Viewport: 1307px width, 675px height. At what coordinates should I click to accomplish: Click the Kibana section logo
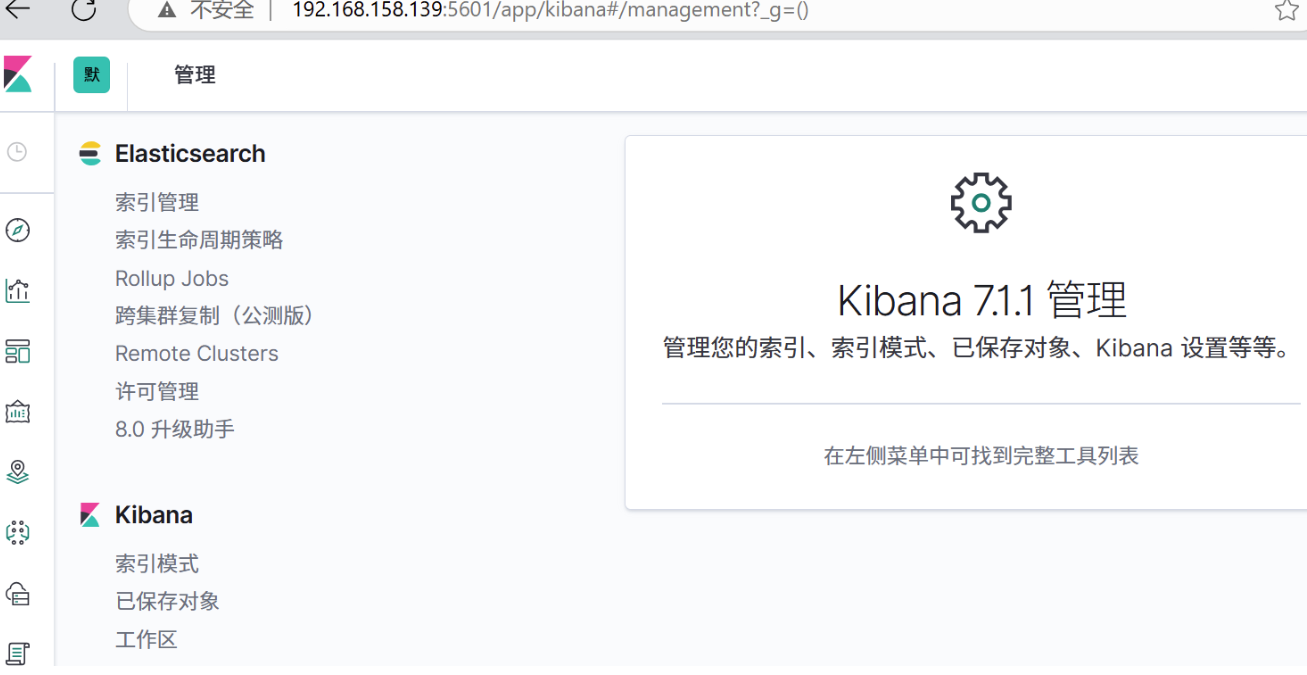(90, 515)
